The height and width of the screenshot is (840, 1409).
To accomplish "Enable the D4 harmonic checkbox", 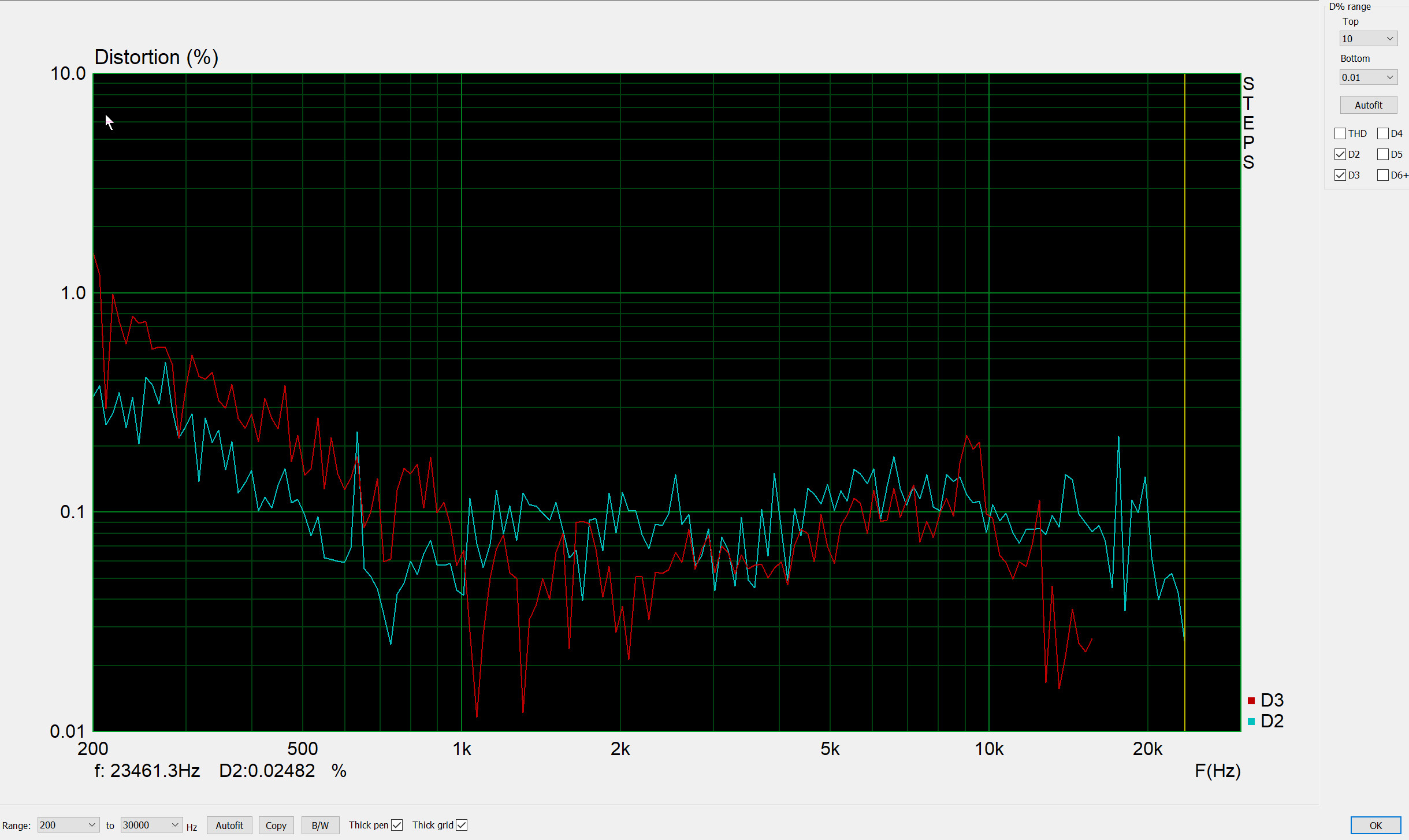I will point(1383,133).
